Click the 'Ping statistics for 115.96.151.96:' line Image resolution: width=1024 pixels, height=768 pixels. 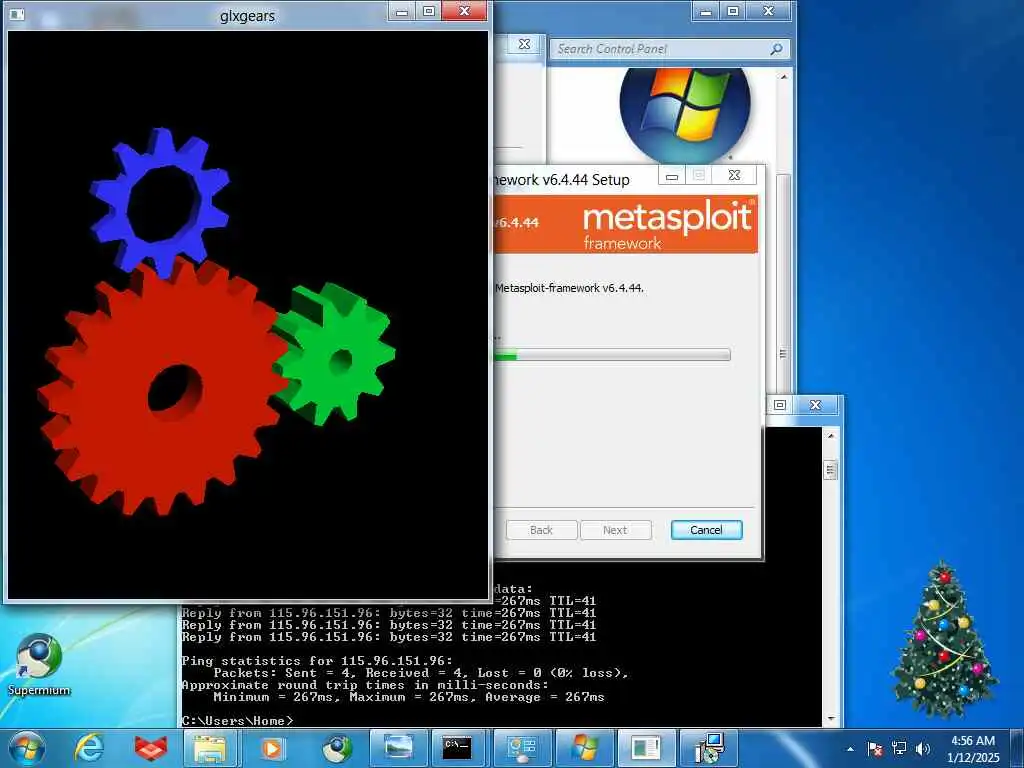tap(317, 661)
